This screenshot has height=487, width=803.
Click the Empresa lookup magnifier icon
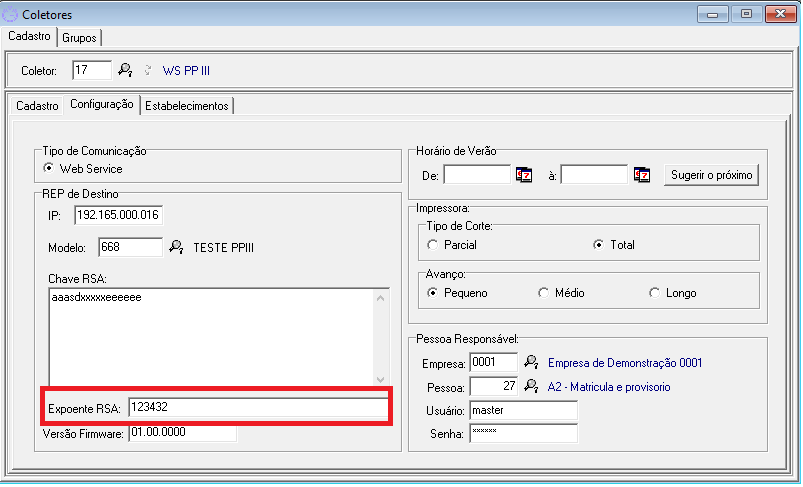coord(531,362)
